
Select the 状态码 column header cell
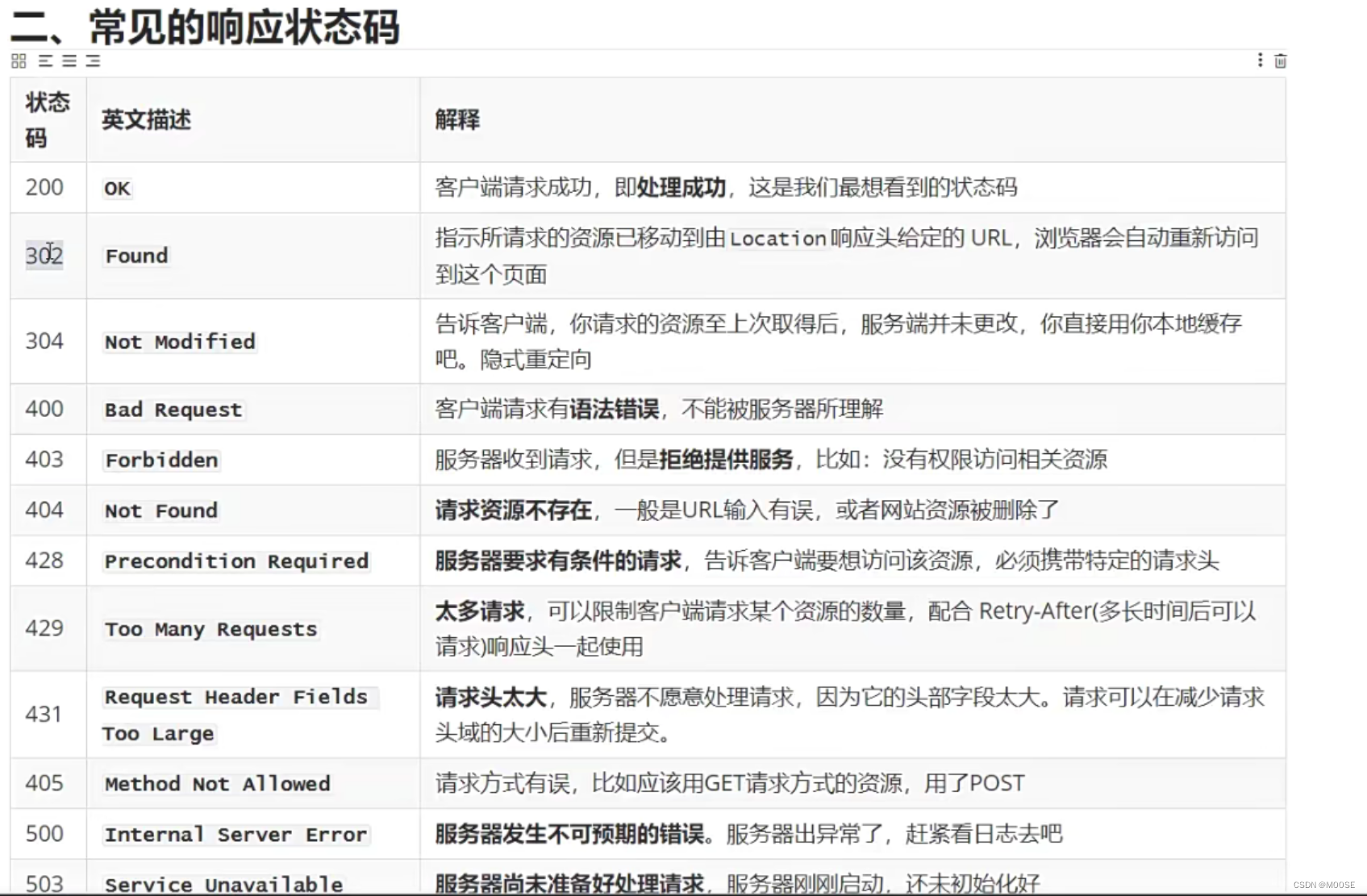[47, 119]
